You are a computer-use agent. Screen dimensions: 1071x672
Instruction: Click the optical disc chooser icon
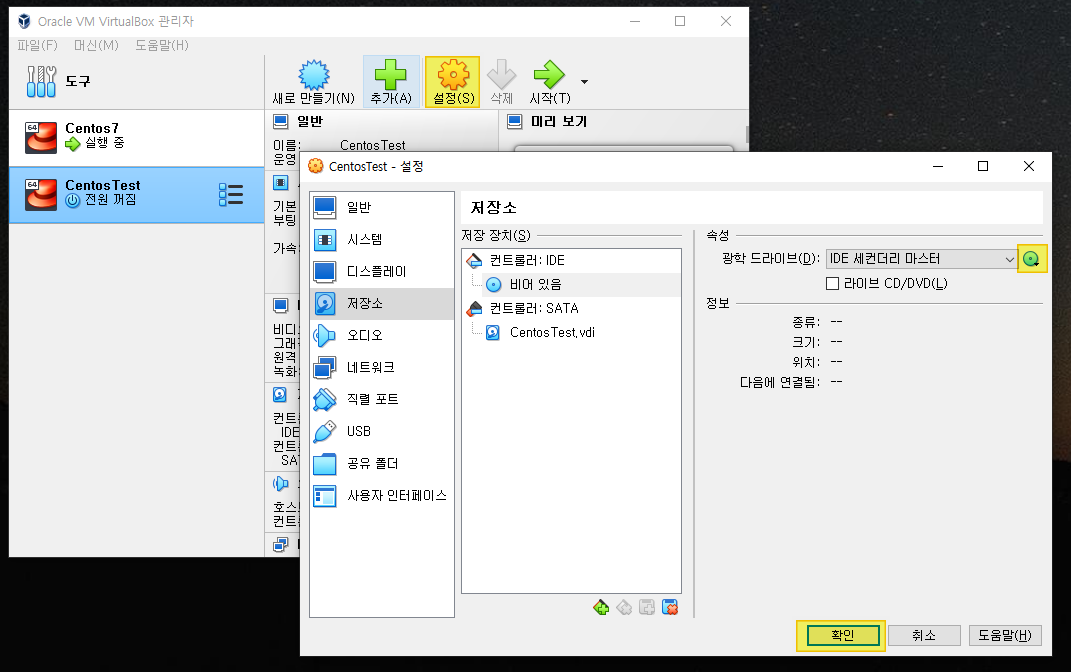click(x=1031, y=259)
